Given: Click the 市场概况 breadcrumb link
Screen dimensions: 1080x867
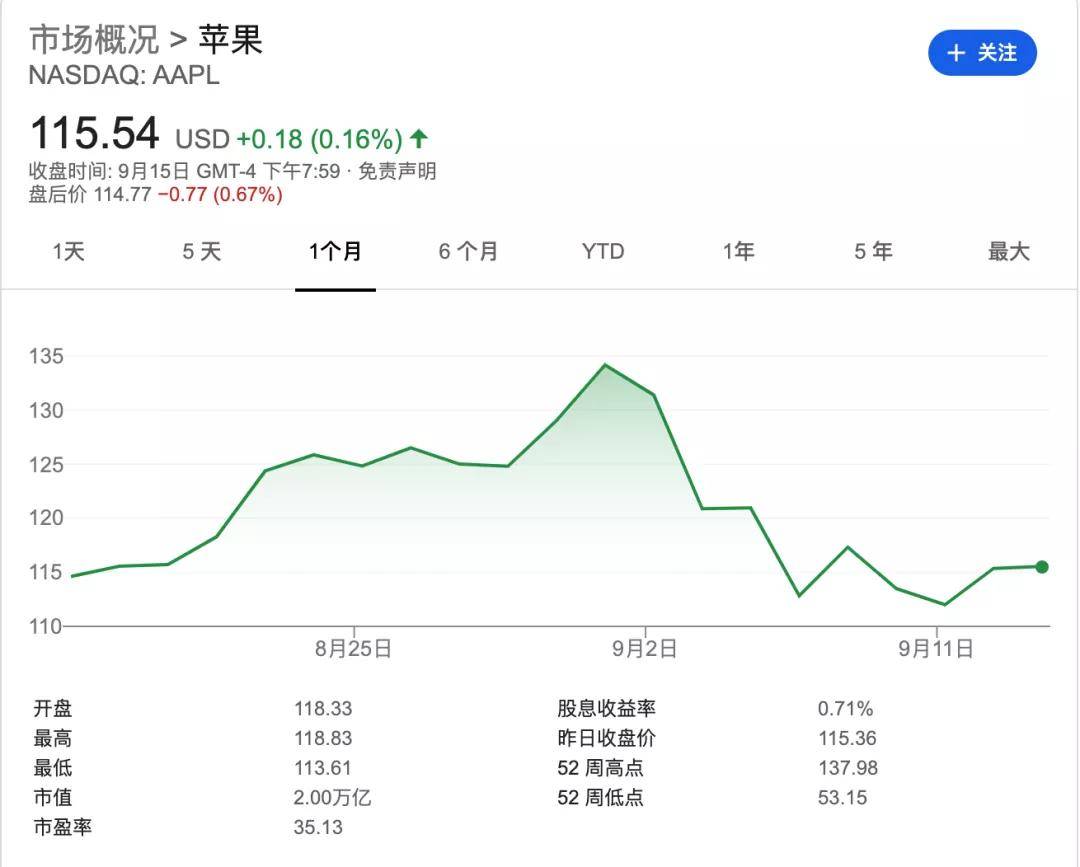Looking at the screenshot, I should pyautogui.click(x=94, y=41).
